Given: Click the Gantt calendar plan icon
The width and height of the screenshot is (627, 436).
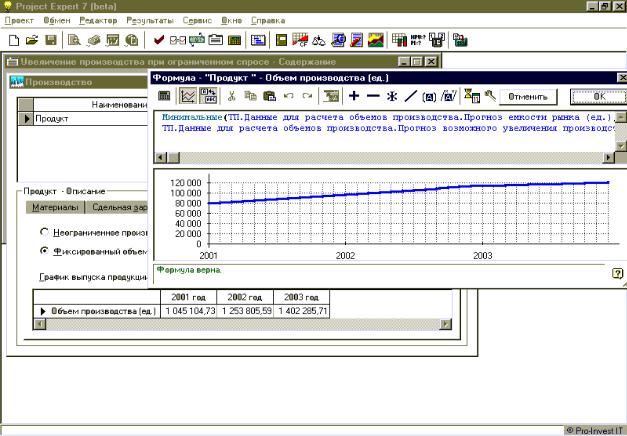Looking at the screenshot, I should (258, 40).
